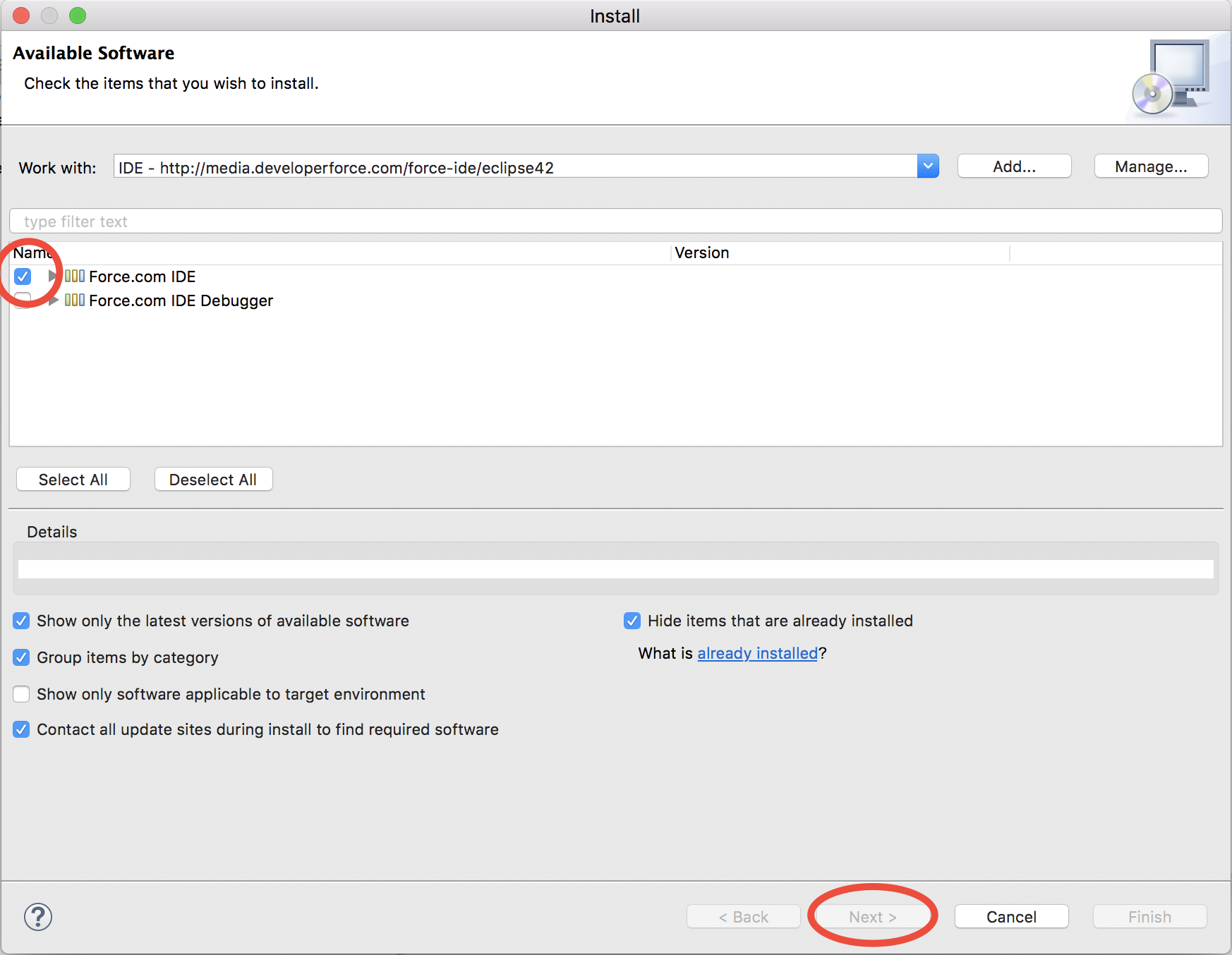1232x955 pixels.
Task: Enable Show only software applicable to target environment
Action: pyautogui.click(x=21, y=694)
